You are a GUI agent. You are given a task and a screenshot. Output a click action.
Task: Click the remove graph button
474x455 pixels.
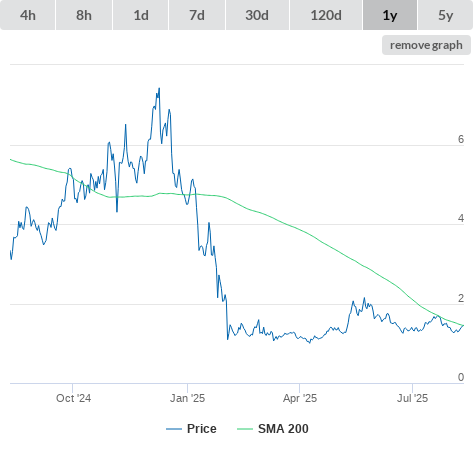click(x=426, y=45)
